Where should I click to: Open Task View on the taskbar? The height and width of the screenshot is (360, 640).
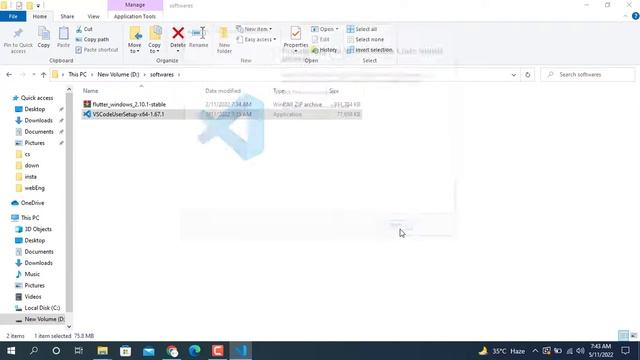tap(78, 351)
